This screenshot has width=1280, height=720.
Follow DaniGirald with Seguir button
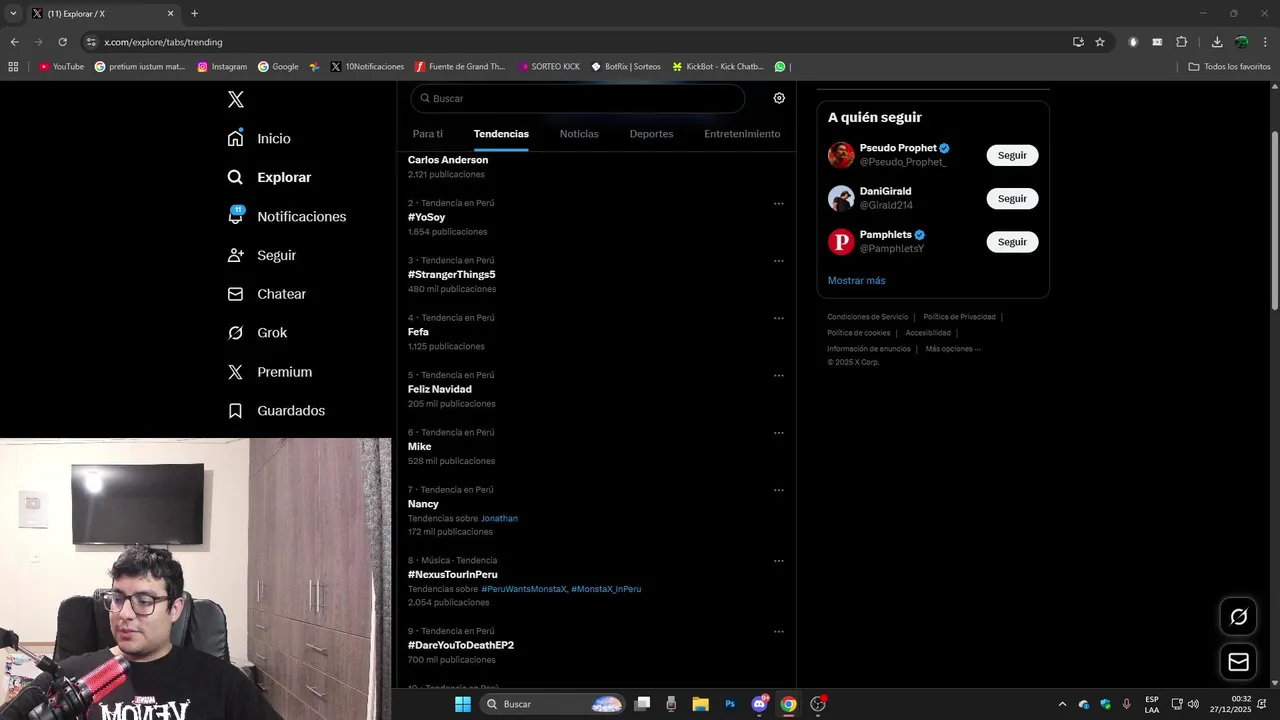click(1012, 198)
